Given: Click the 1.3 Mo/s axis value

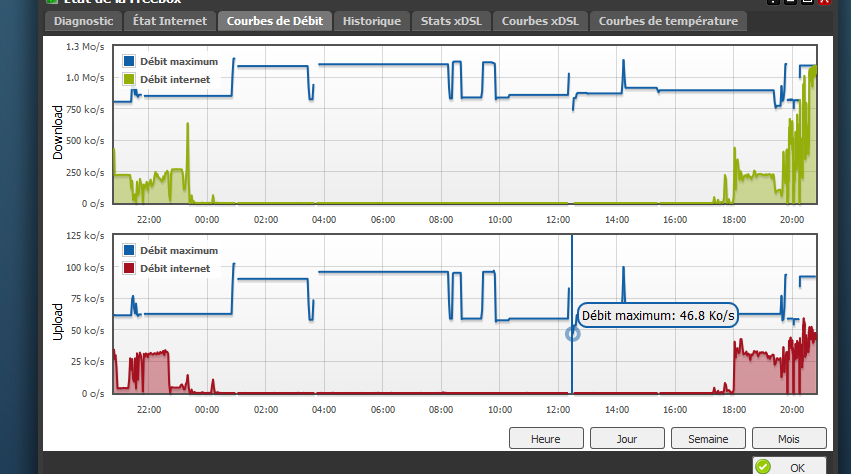Looking at the screenshot, I should coord(85,47).
